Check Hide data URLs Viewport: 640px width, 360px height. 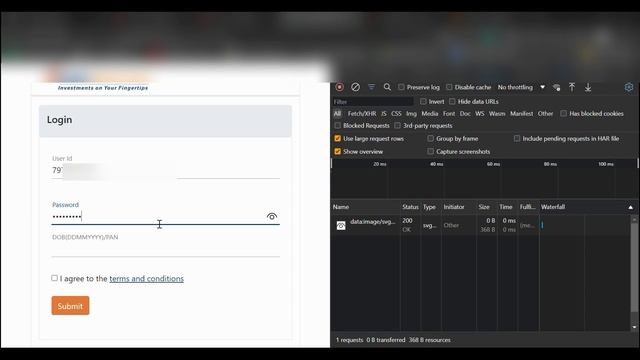452,101
